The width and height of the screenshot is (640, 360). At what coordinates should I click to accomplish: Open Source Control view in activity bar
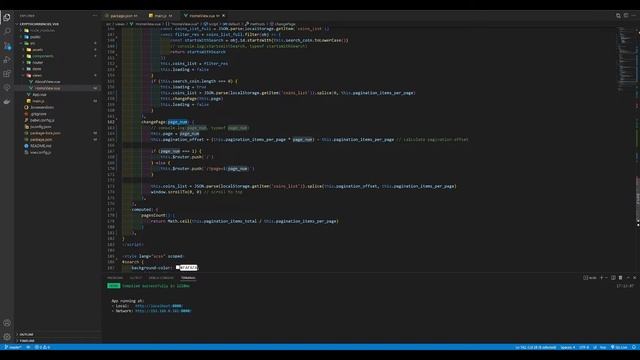(x=7, y=46)
